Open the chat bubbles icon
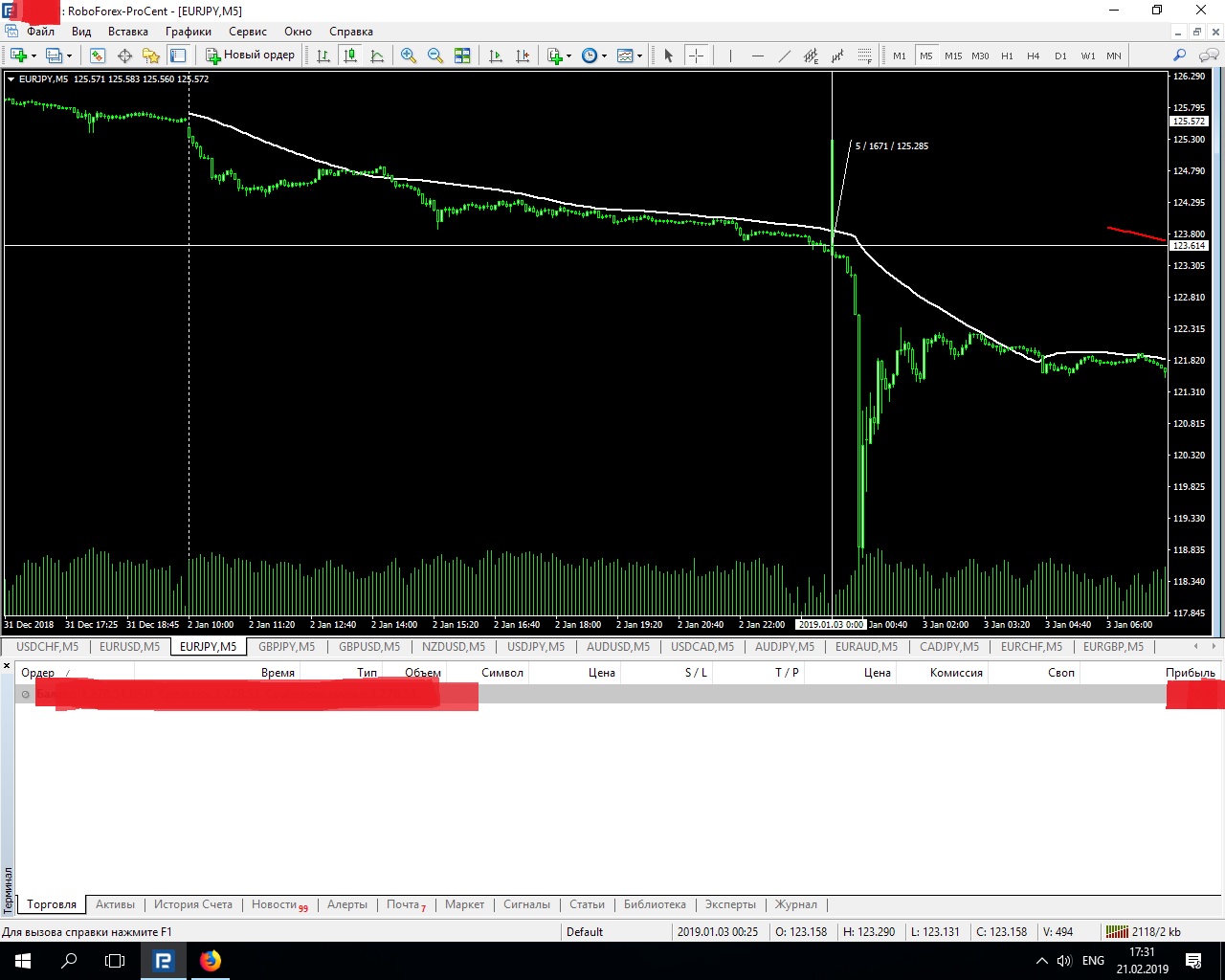 (1208, 56)
